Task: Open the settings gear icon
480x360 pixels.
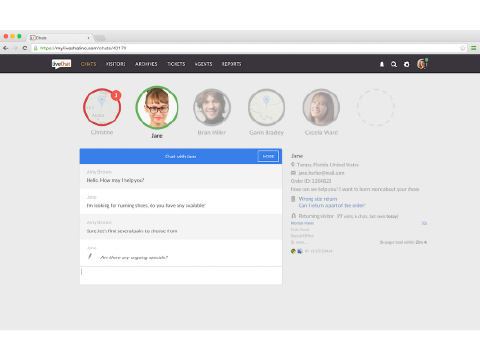Action: point(407,64)
